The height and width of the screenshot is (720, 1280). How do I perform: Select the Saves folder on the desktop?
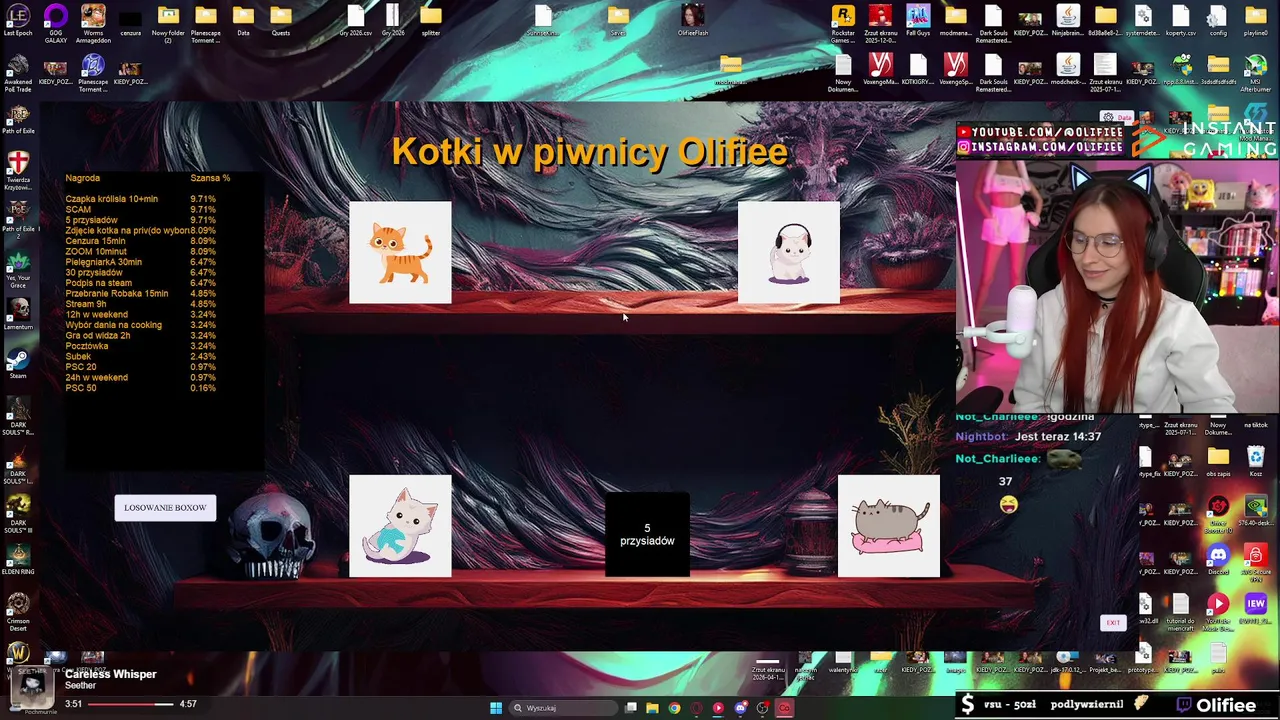(x=618, y=20)
